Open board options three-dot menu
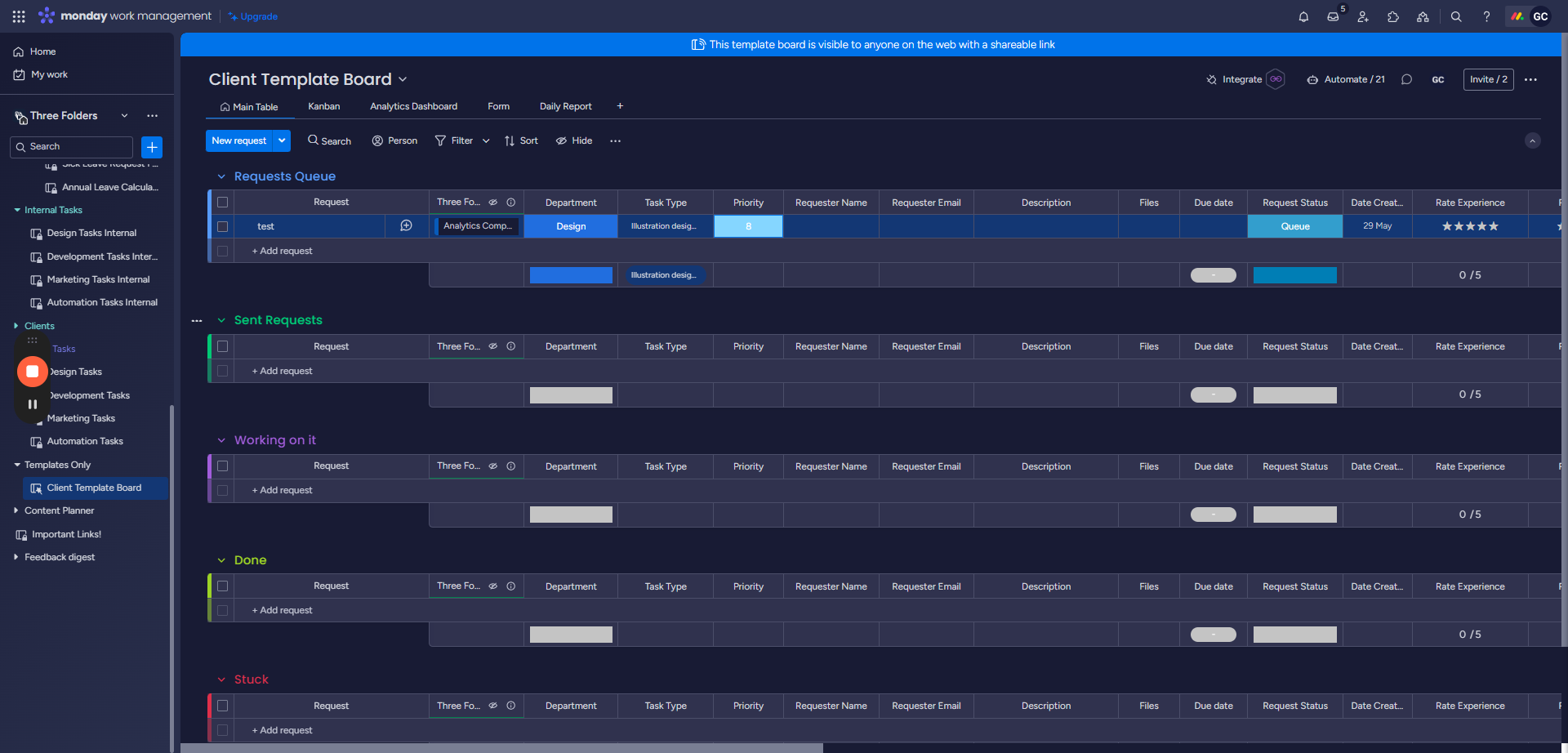The image size is (1568, 753). tap(1530, 79)
